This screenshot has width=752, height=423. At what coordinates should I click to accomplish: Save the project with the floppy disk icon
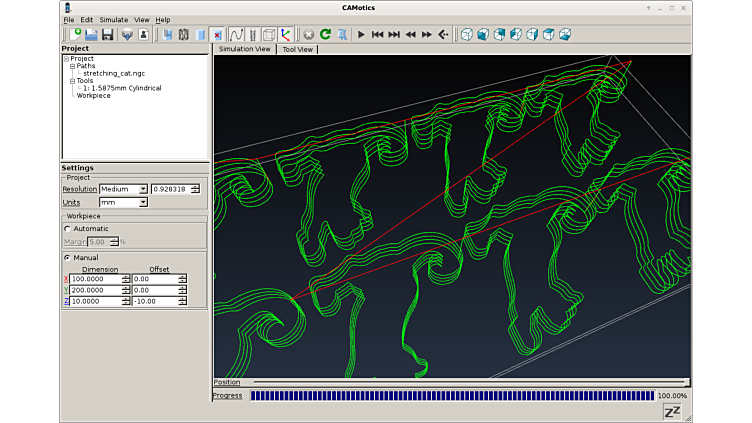107,34
